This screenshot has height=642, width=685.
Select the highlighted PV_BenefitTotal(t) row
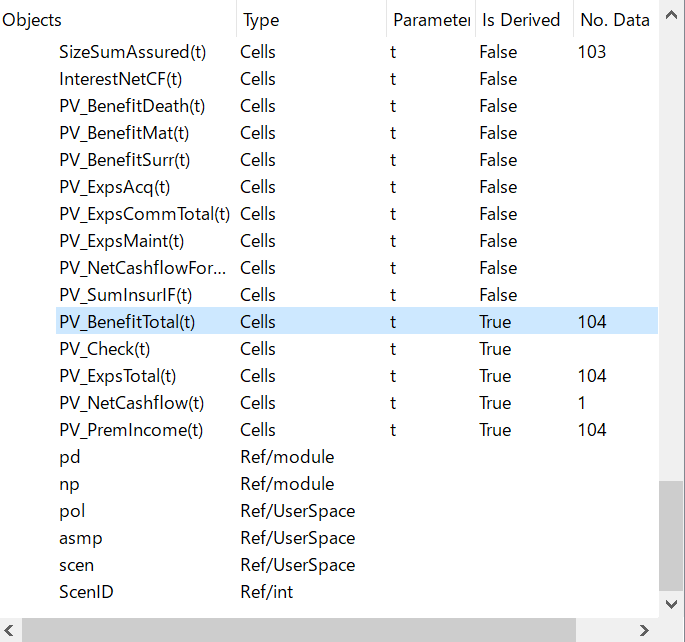pyautogui.click(x=127, y=322)
